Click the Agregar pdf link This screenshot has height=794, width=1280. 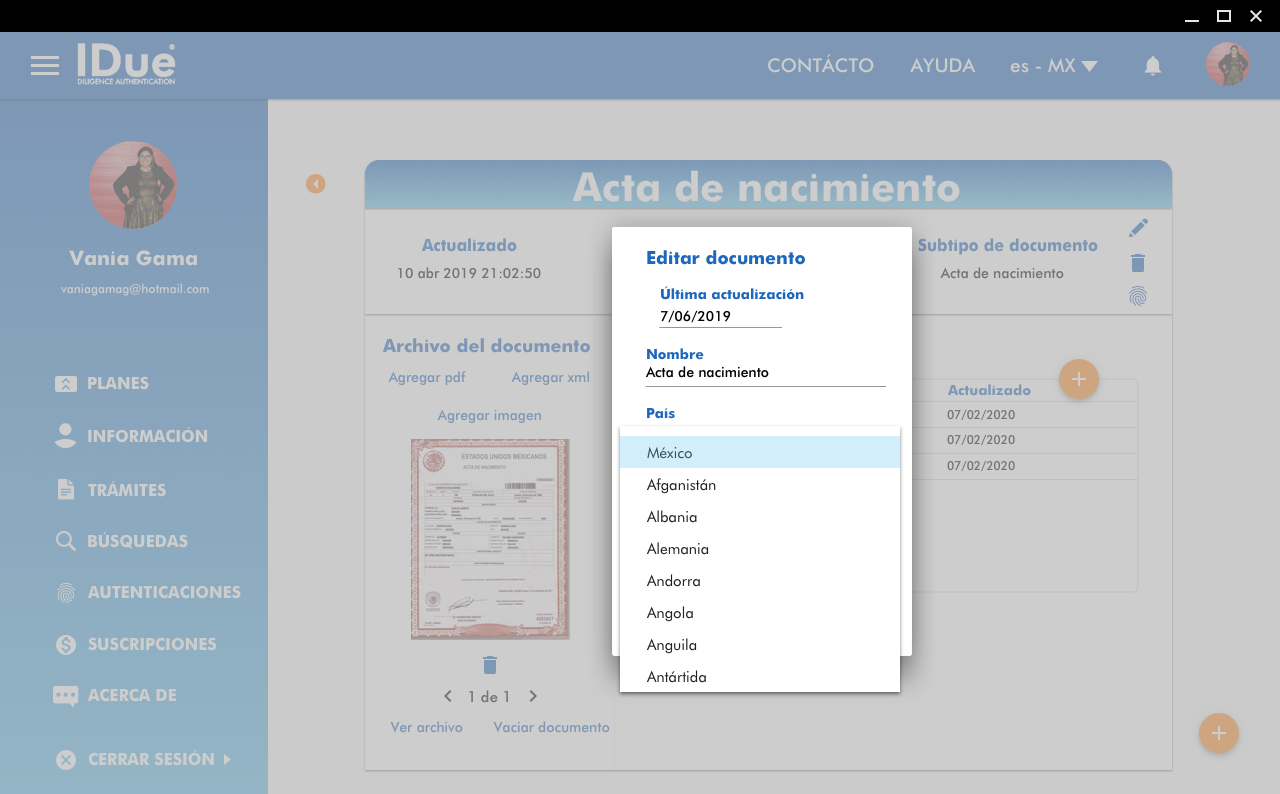[x=427, y=377]
